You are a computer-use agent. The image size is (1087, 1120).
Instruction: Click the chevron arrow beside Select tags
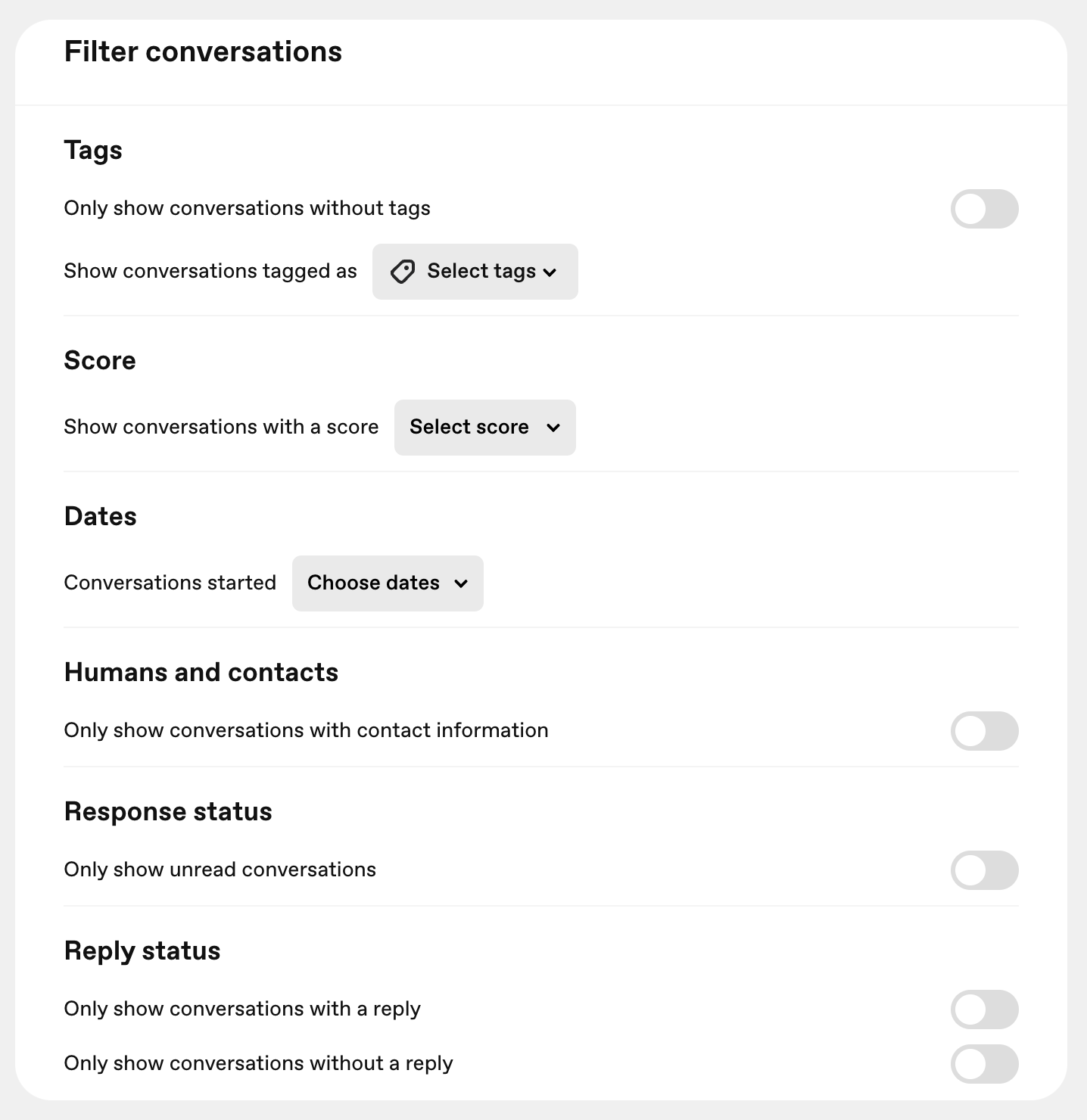(x=550, y=272)
